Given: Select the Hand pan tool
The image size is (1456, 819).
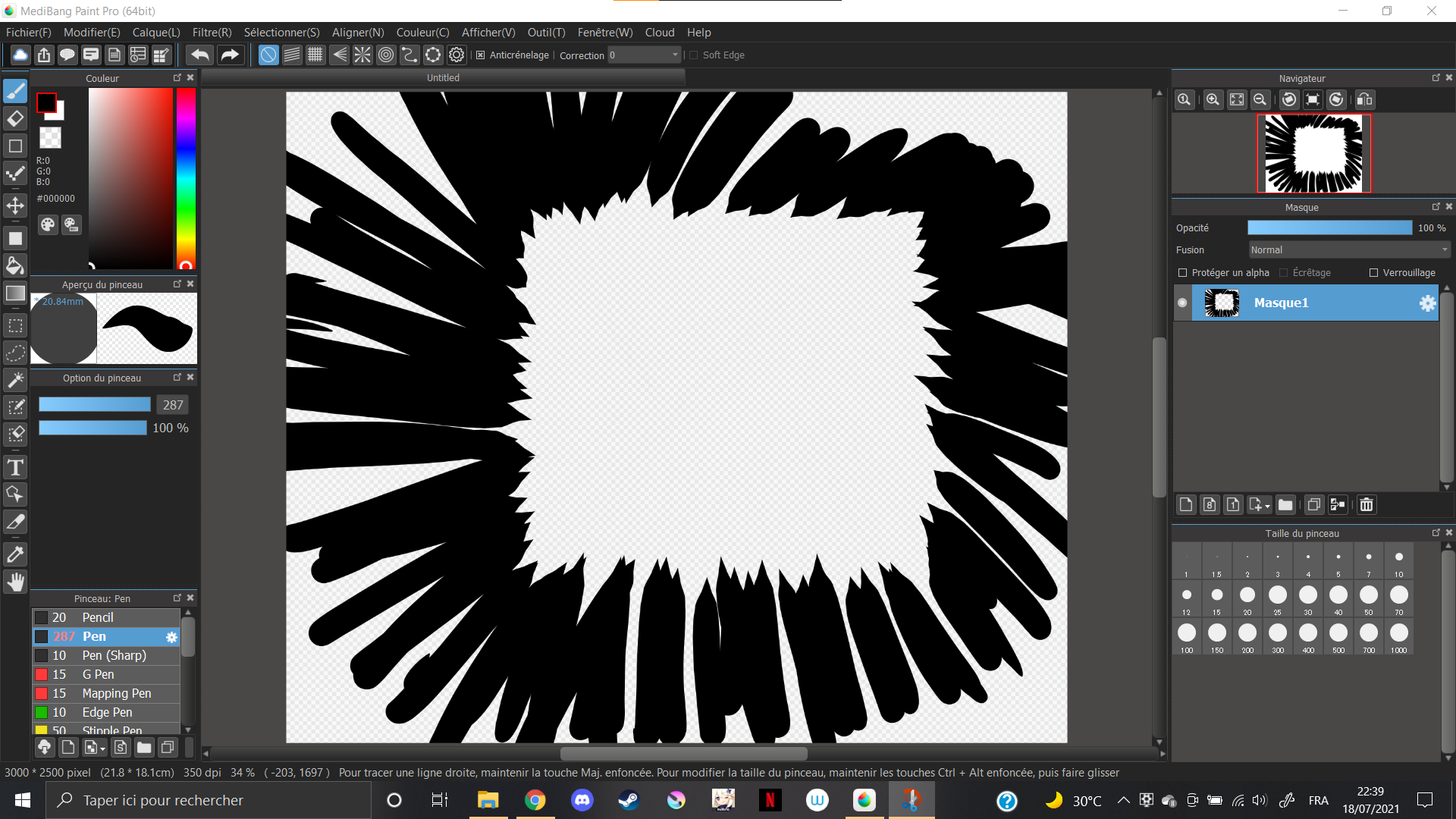Looking at the screenshot, I should pos(15,582).
